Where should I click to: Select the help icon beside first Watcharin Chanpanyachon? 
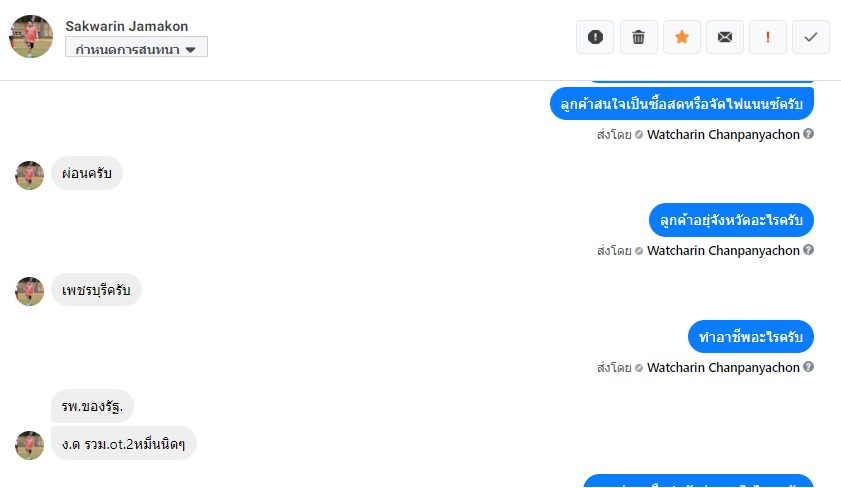pos(809,134)
